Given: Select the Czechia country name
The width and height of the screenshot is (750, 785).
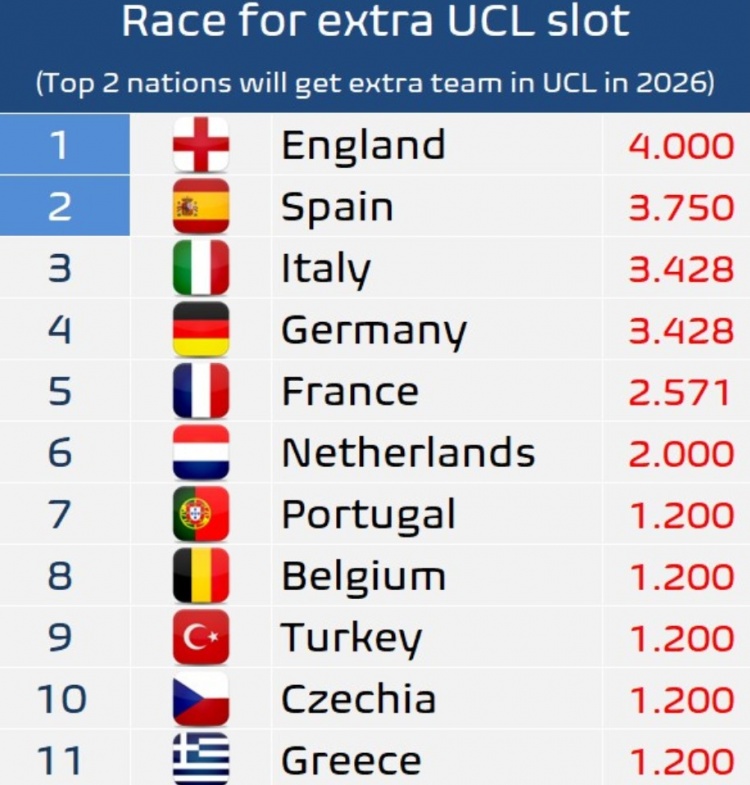Looking at the screenshot, I should click(x=358, y=699).
